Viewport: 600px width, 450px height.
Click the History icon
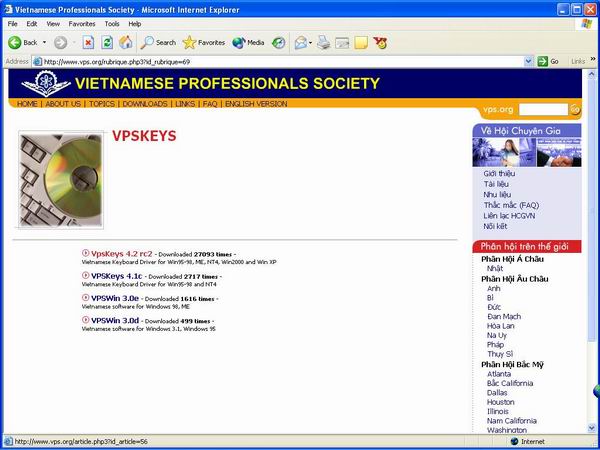click(x=279, y=42)
